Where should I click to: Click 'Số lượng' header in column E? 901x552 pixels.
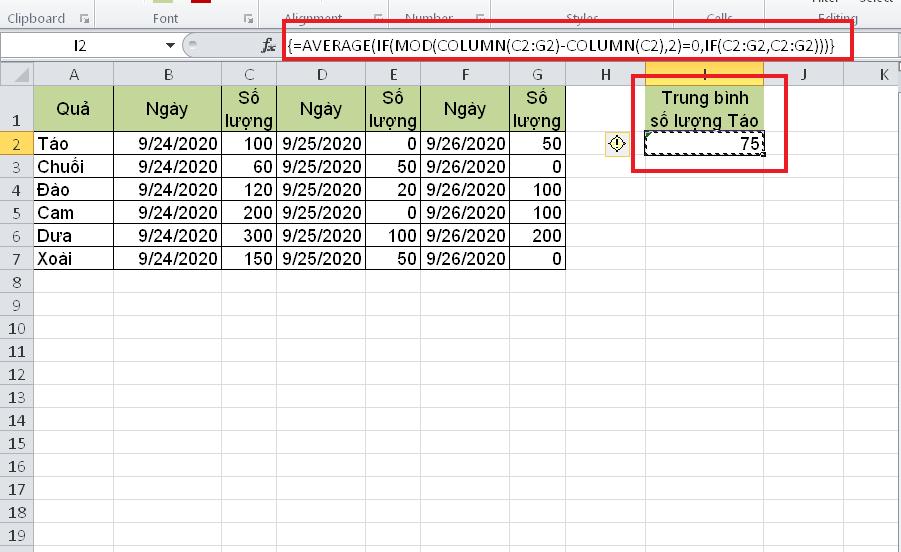pos(393,109)
